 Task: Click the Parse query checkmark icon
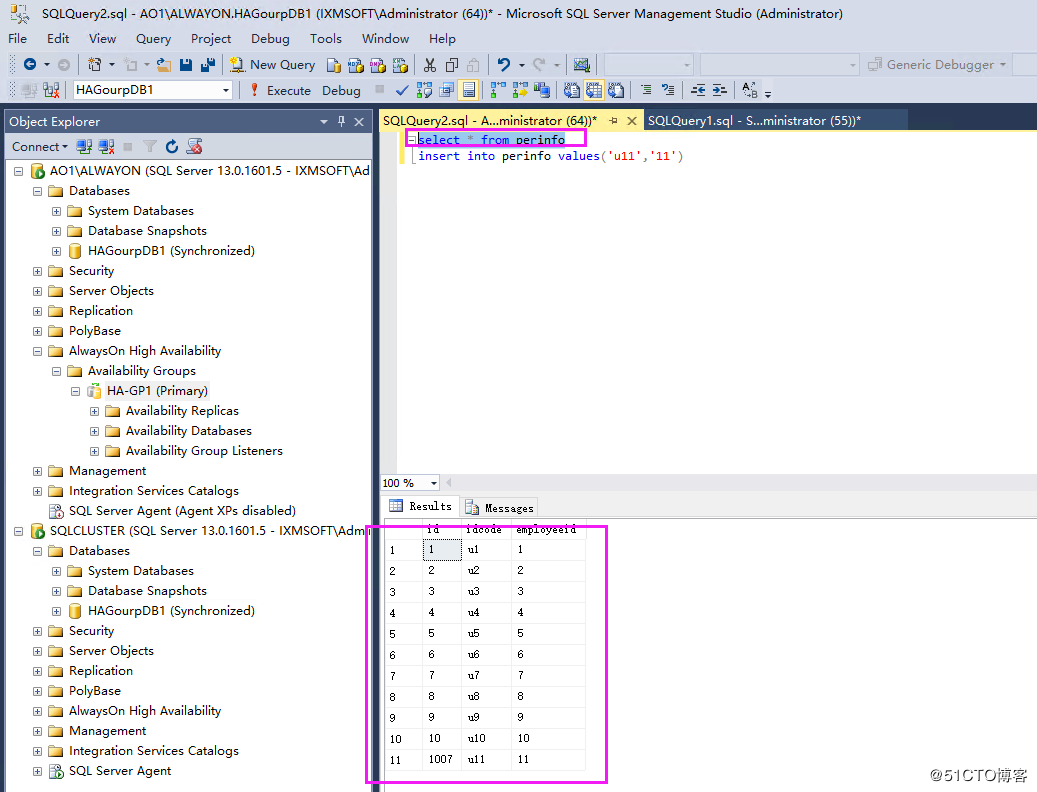(401, 90)
